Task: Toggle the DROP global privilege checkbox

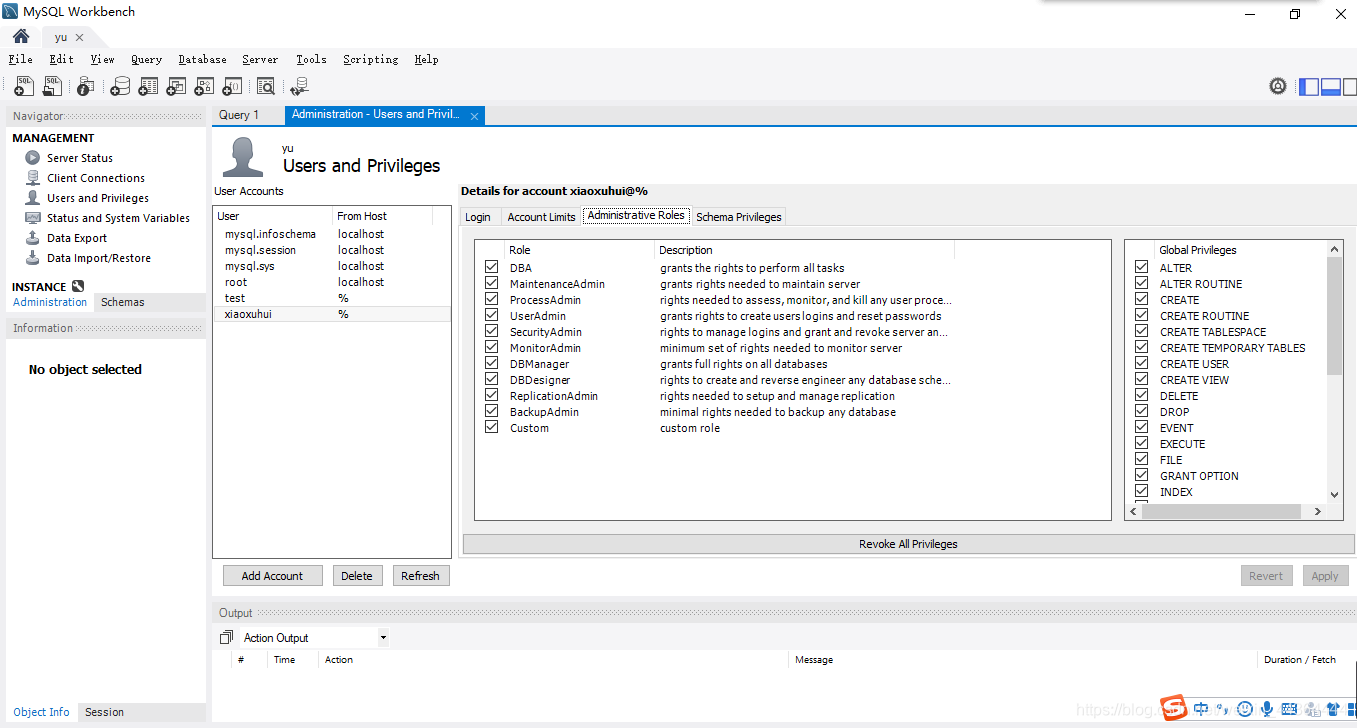Action: pos(1141,411)
